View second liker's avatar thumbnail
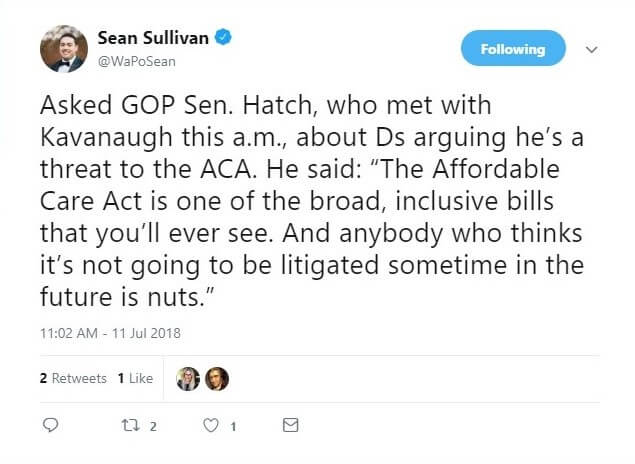Image resolution: width=635 pixels, height=464 pixels. click(x=217, y=379)
